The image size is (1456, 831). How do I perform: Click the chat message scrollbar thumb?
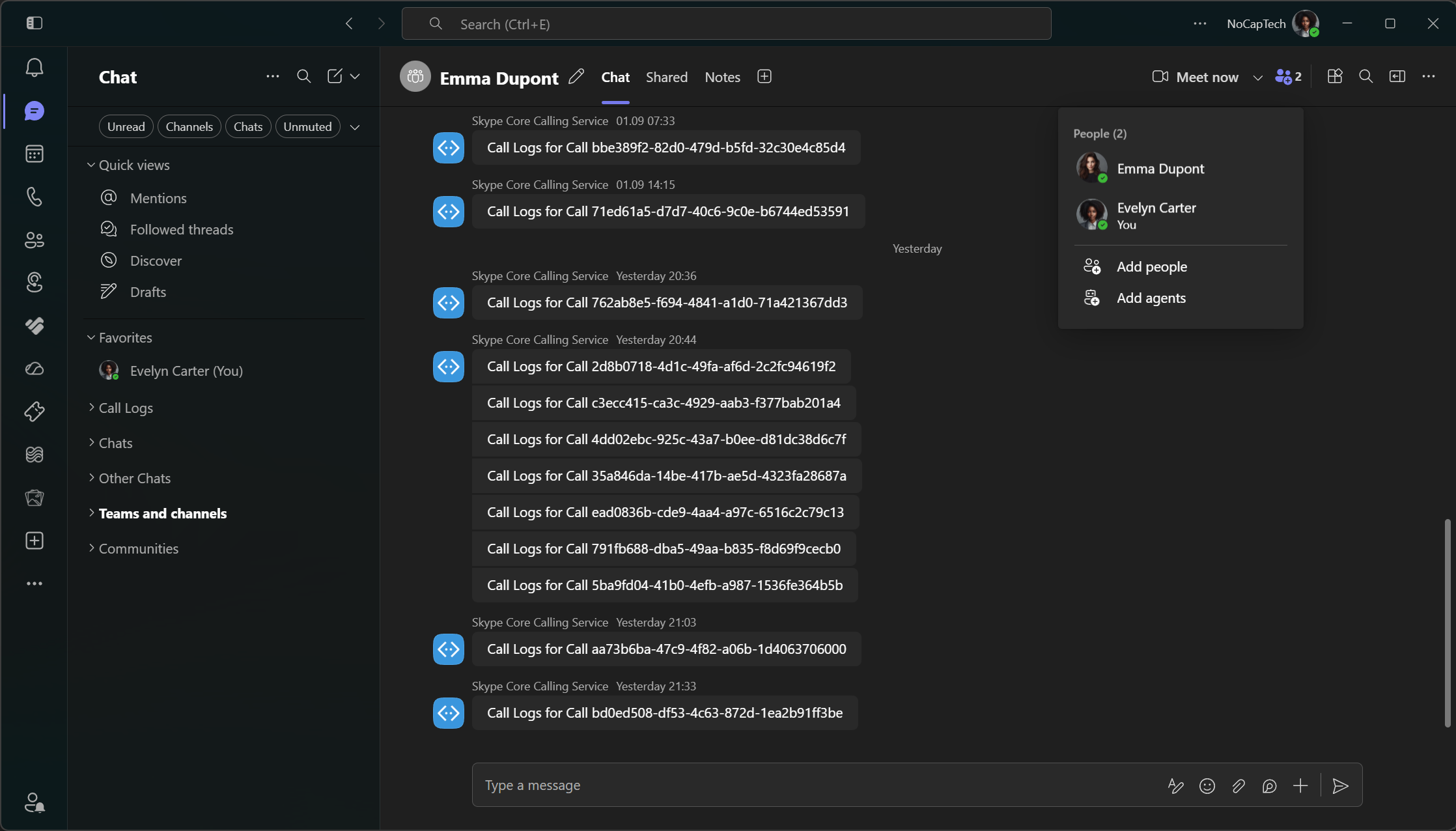[x=1447, y=623]
